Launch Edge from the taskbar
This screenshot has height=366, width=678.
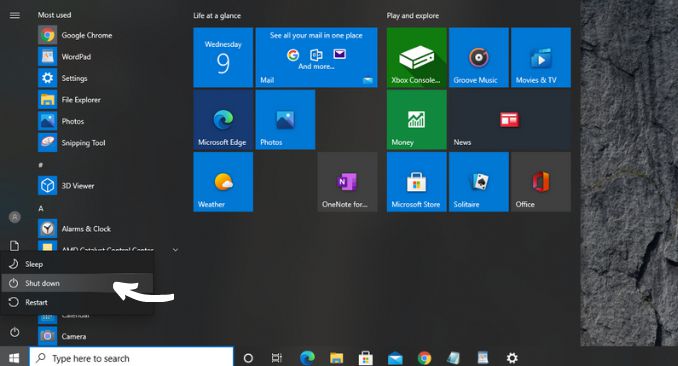pos(307,358)
